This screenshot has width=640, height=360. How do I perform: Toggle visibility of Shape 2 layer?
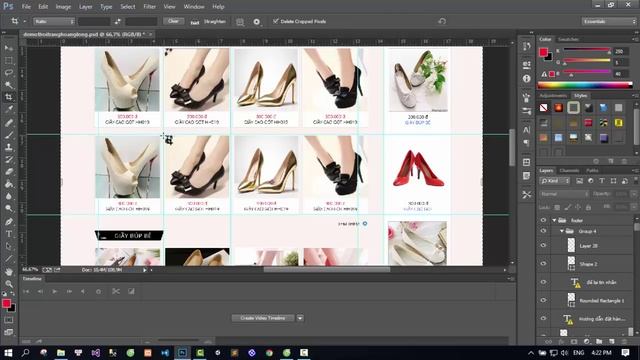point(543,264)
